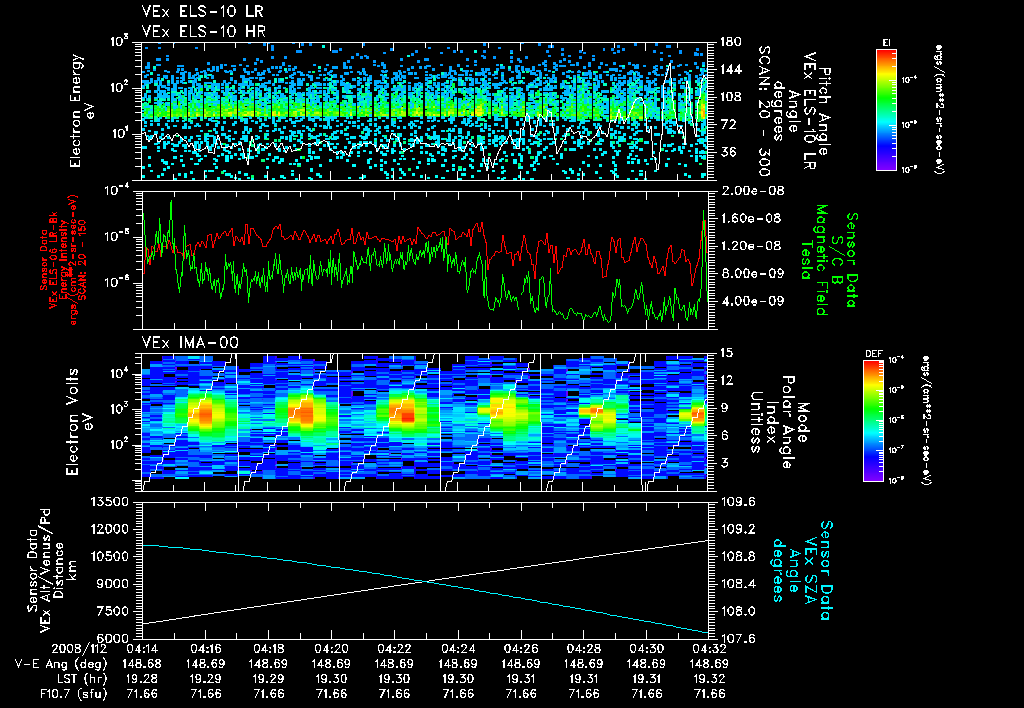Click the 1.60e-08 magnetic field tick

753,218
